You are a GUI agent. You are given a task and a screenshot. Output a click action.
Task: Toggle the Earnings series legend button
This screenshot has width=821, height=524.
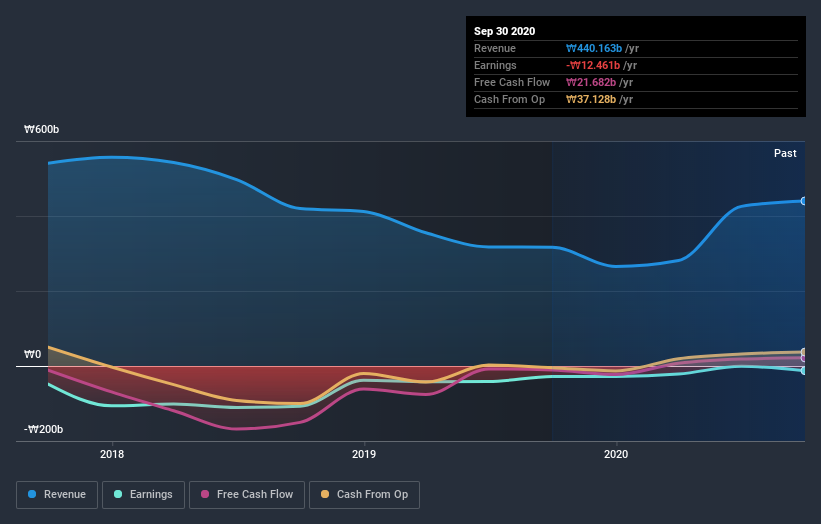pyautogui.click(x=143, y=495)
